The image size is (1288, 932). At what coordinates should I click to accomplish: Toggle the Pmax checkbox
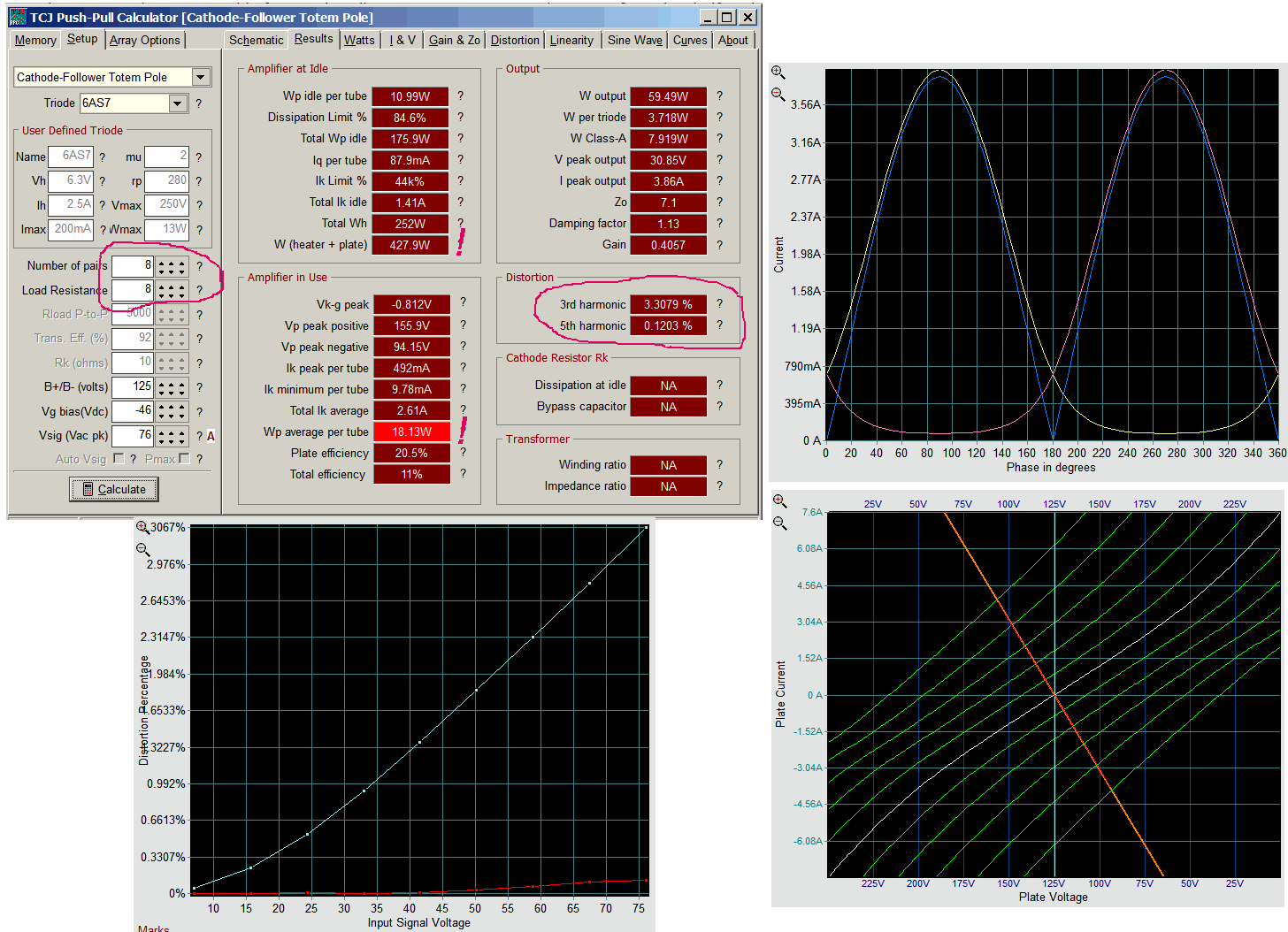184,458
